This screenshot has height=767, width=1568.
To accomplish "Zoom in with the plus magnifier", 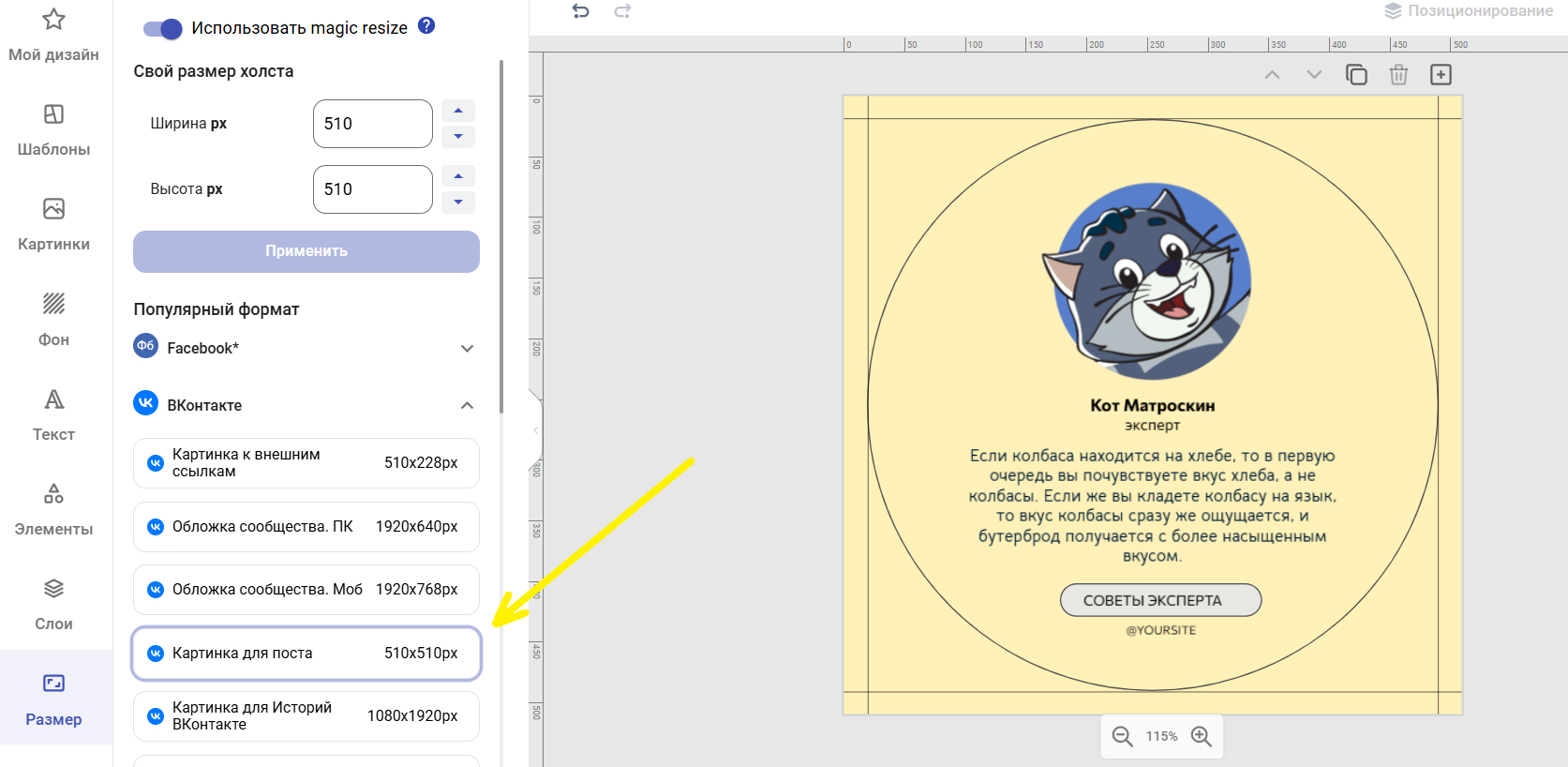I will click(x=1202, y=737).
